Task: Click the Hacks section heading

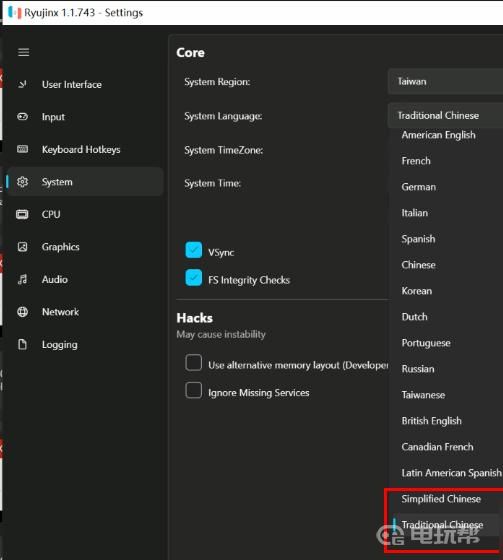Action: coord(195,318)
